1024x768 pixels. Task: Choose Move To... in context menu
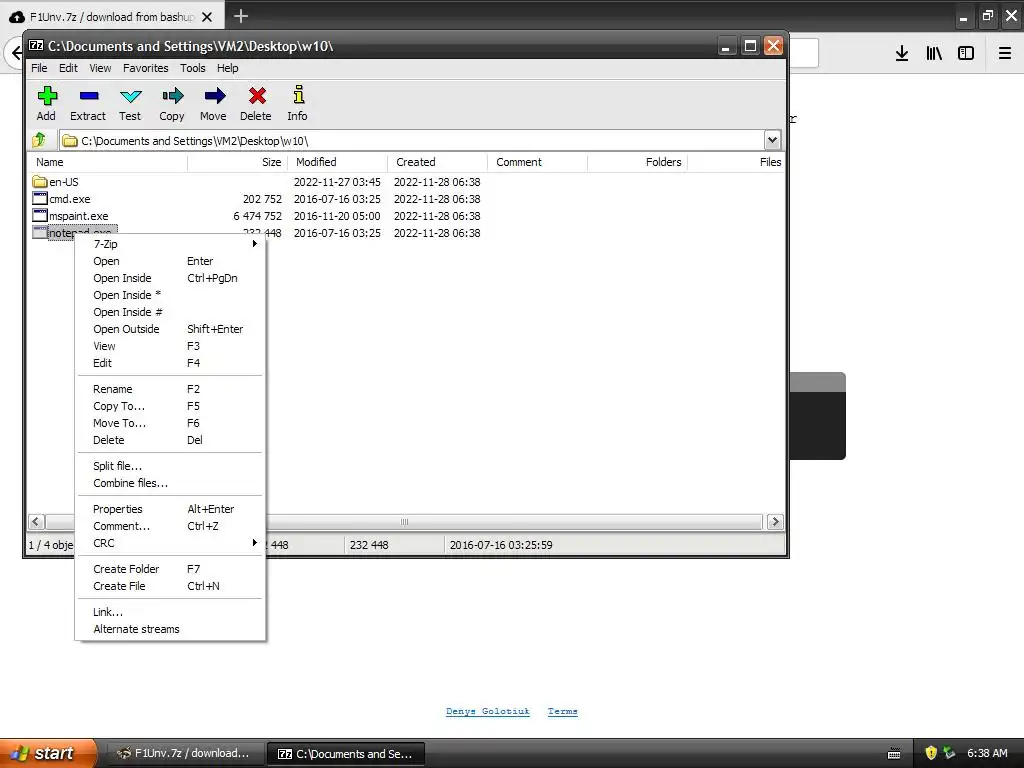tap(170, 423)
